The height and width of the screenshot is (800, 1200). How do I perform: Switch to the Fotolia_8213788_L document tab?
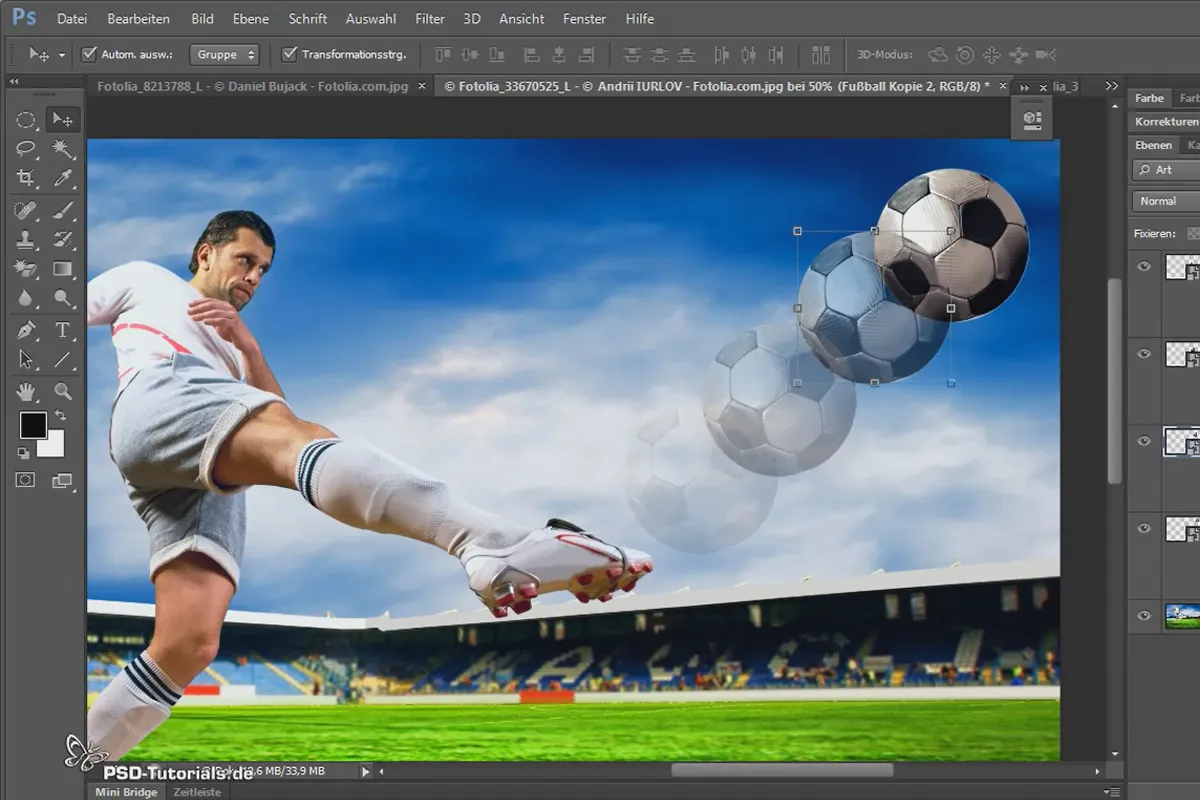[x=252, y=86]
